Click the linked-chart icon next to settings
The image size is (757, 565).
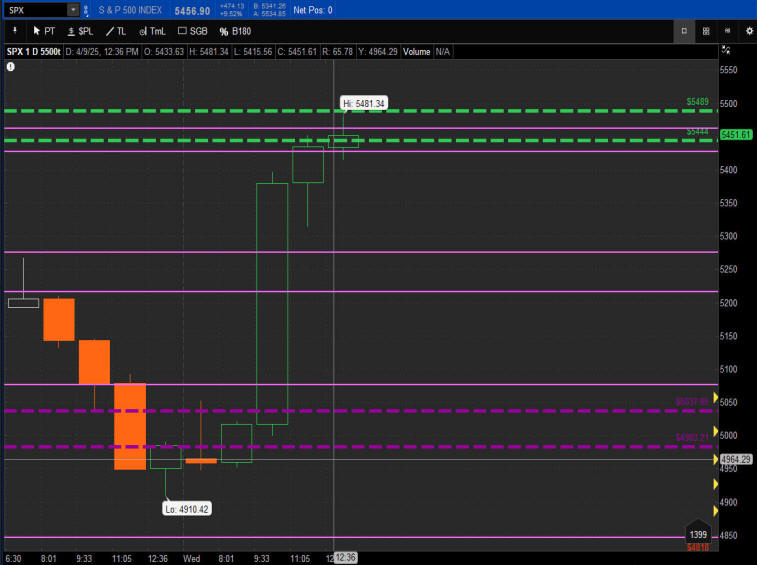click(727, 31)
